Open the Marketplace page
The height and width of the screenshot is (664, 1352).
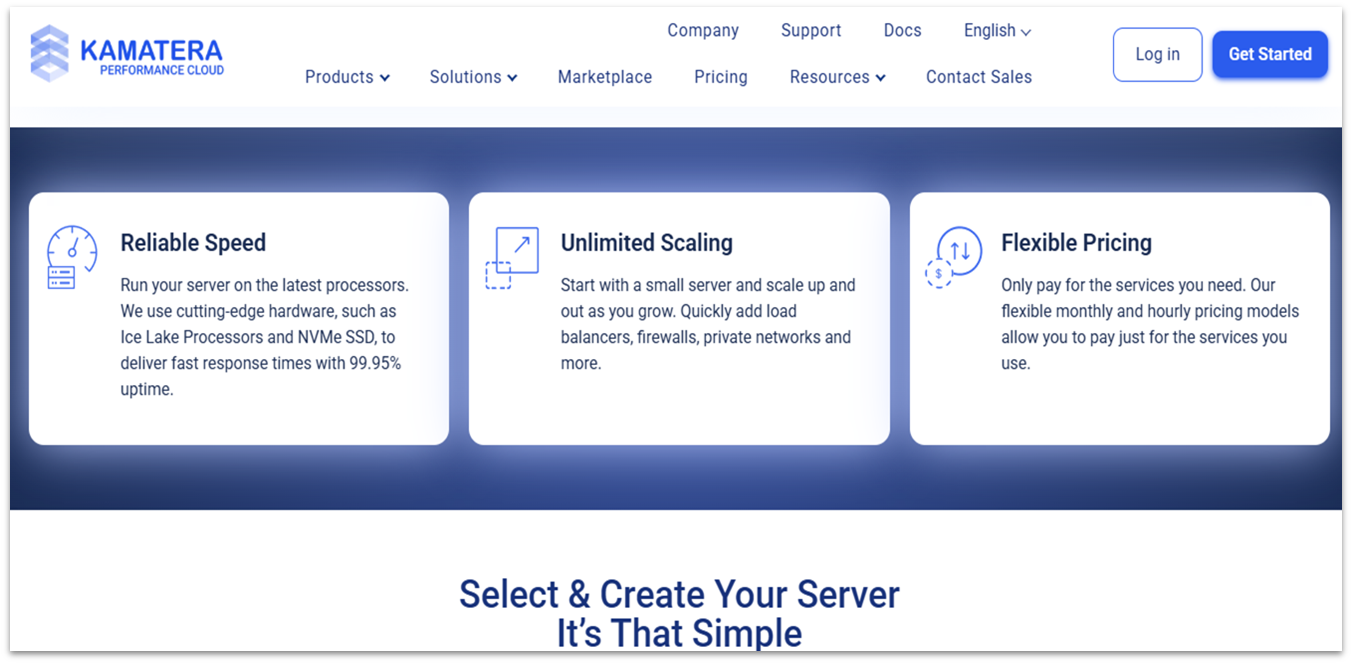(605, 77)
